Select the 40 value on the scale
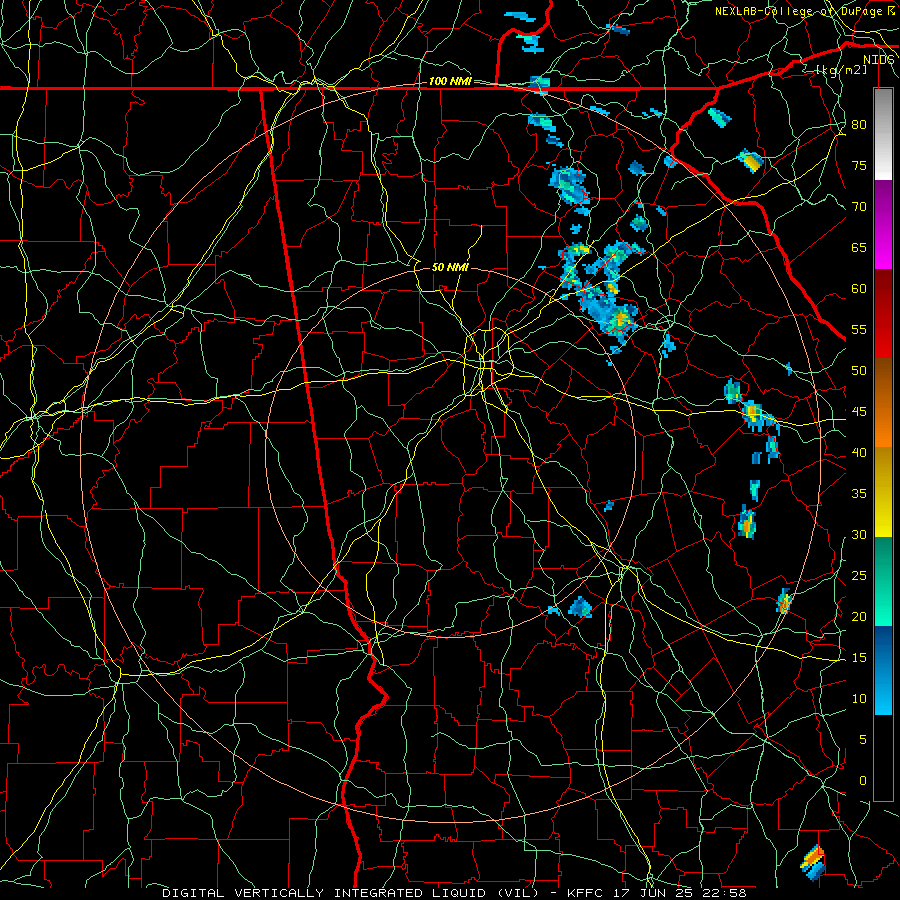This screenshot has width=900, height=900. [859, 452]
